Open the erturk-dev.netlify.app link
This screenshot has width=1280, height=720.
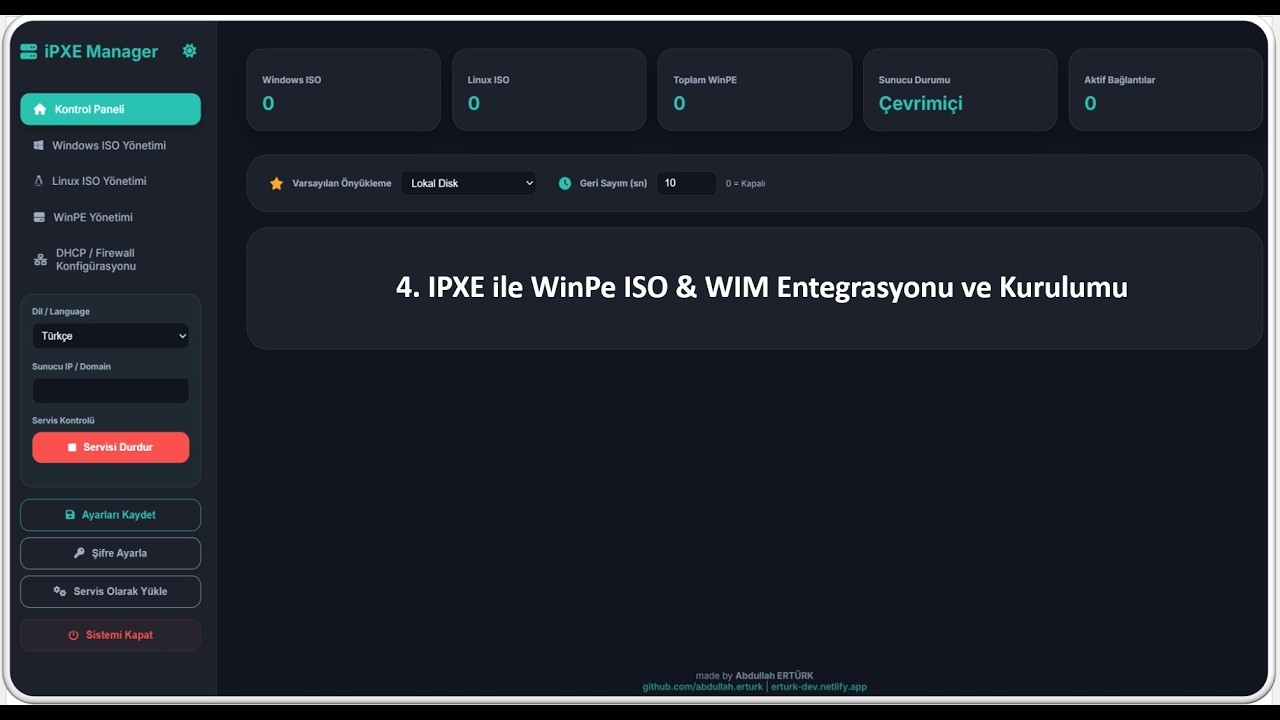819,687
